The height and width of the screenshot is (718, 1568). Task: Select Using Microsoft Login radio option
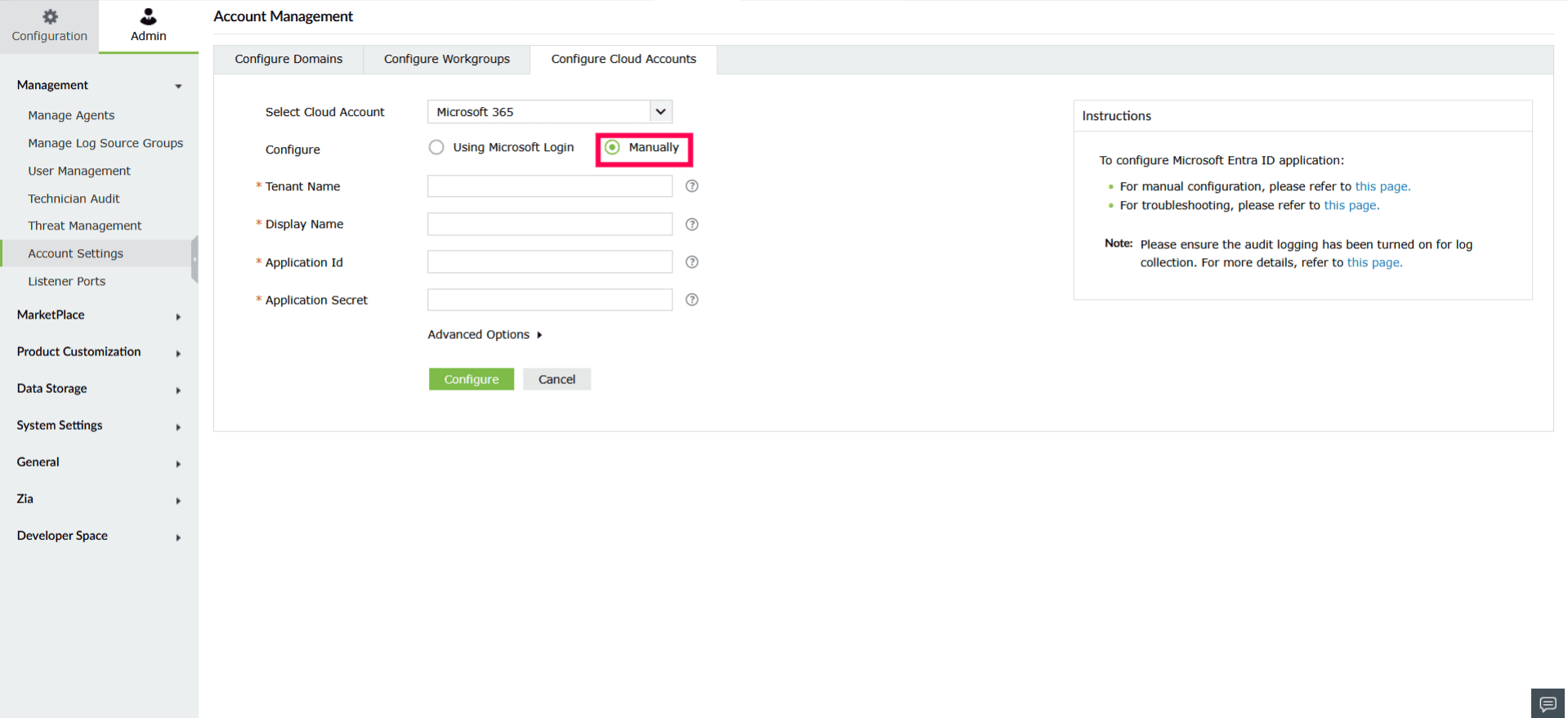point(436,147)
